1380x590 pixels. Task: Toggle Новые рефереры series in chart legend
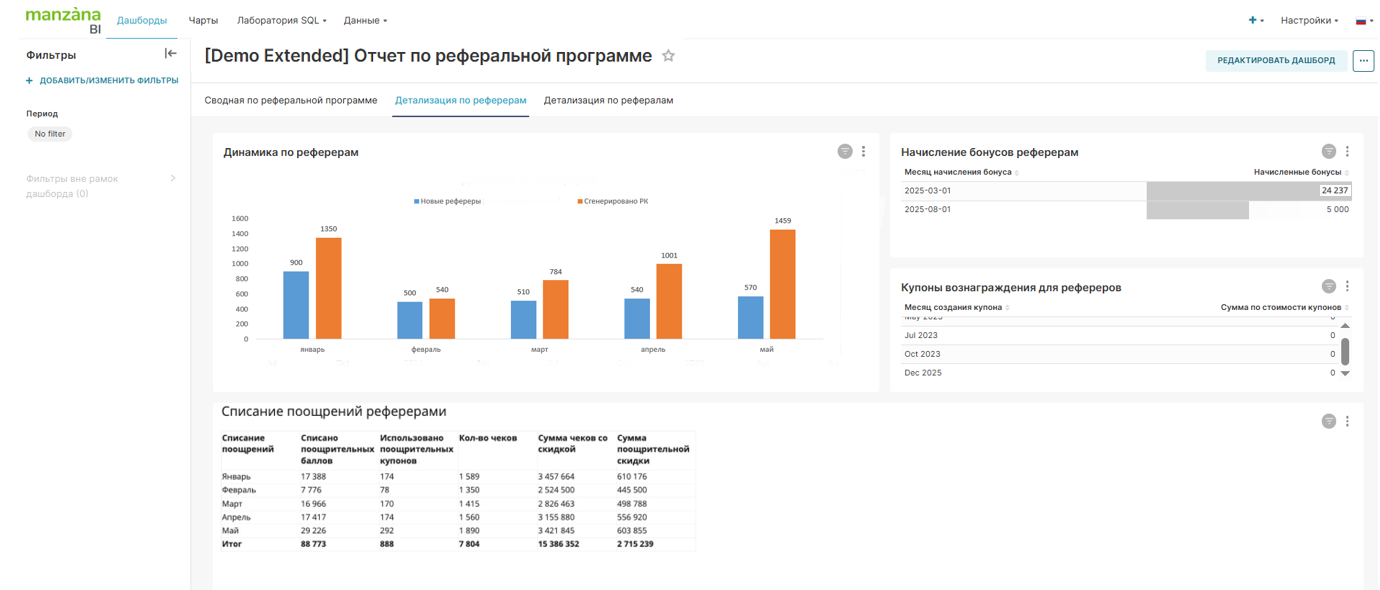[x=448, y=201]
